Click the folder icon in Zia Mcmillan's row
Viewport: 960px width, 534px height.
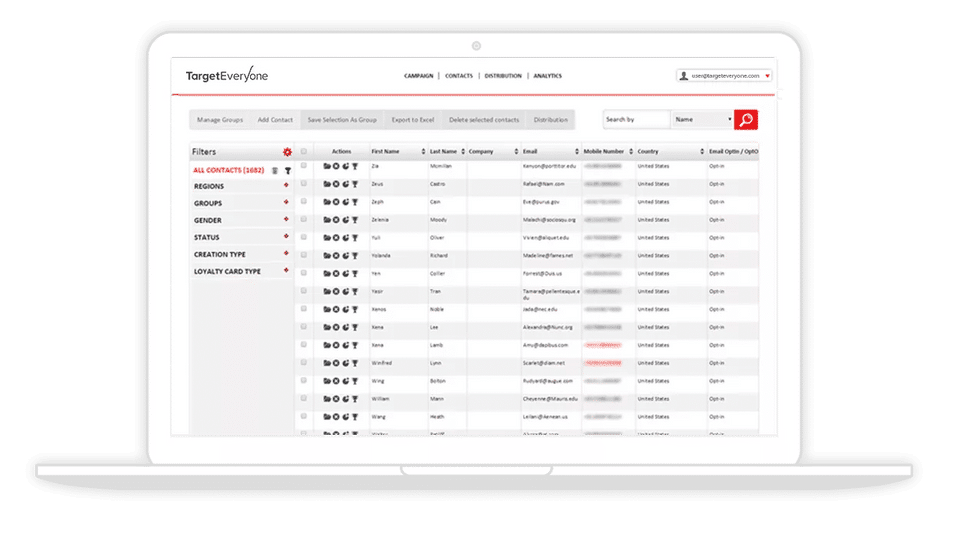[327, 166]
